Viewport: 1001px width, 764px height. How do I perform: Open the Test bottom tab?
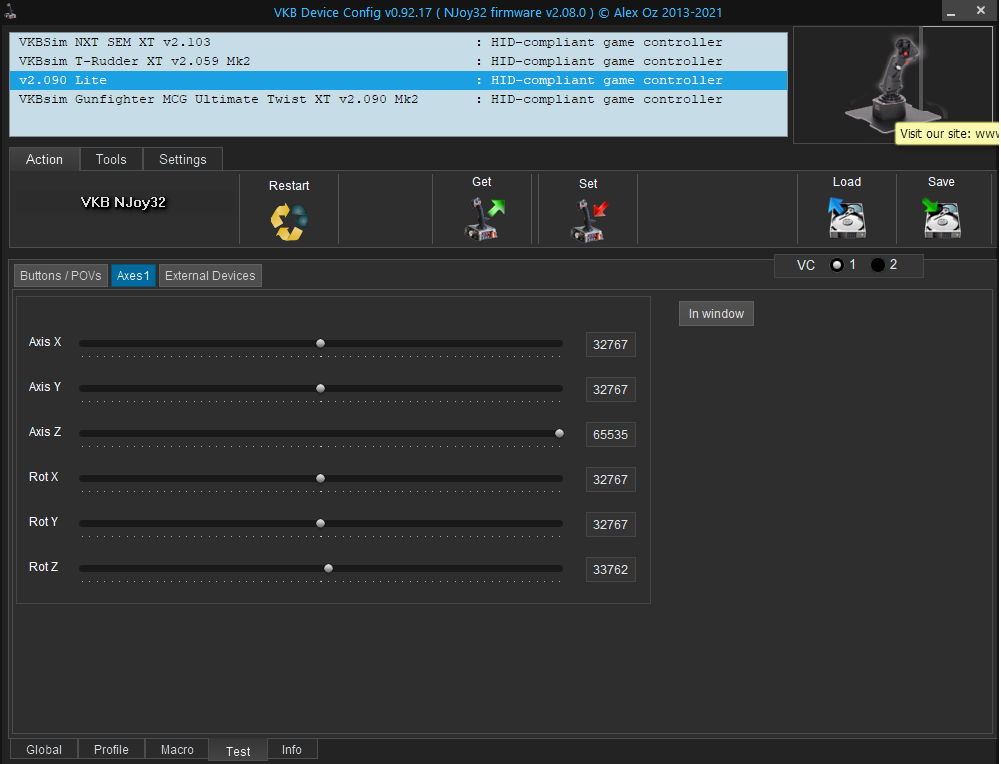click(238, 751)
